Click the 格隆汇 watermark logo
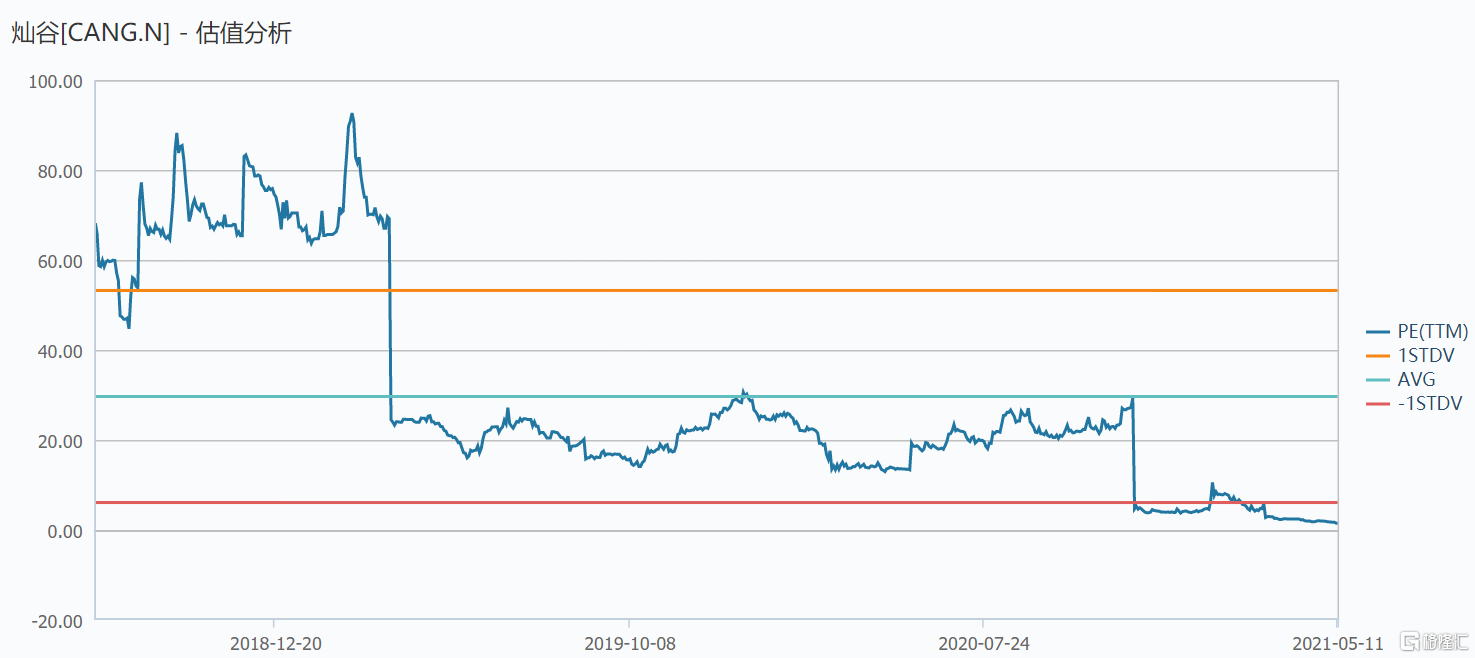 [x=1433, y=640]
